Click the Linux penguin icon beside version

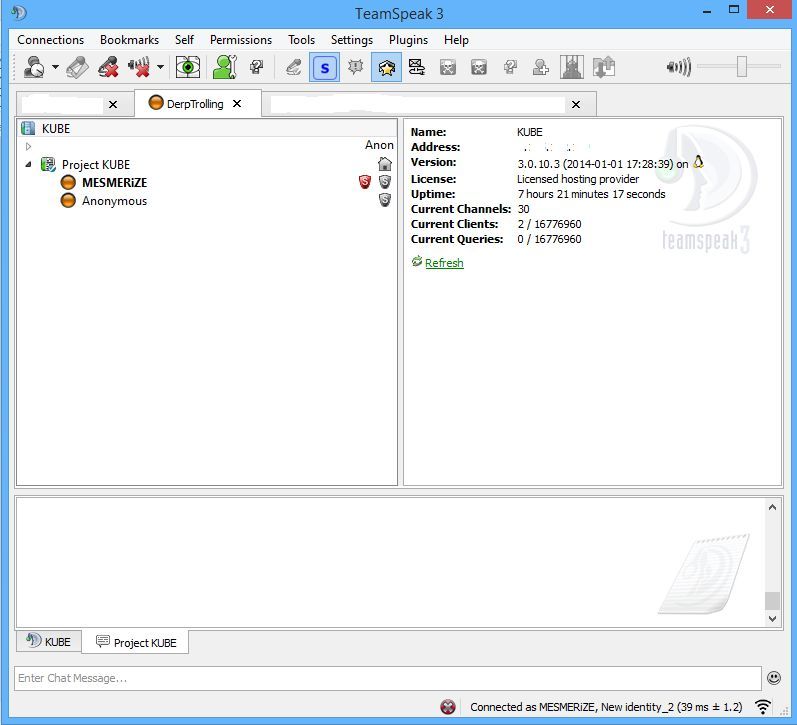698,162
